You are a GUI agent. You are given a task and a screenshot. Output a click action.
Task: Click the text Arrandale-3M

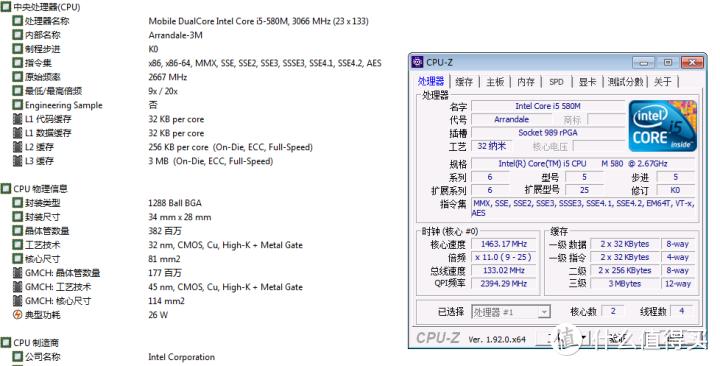click(175, 35)
